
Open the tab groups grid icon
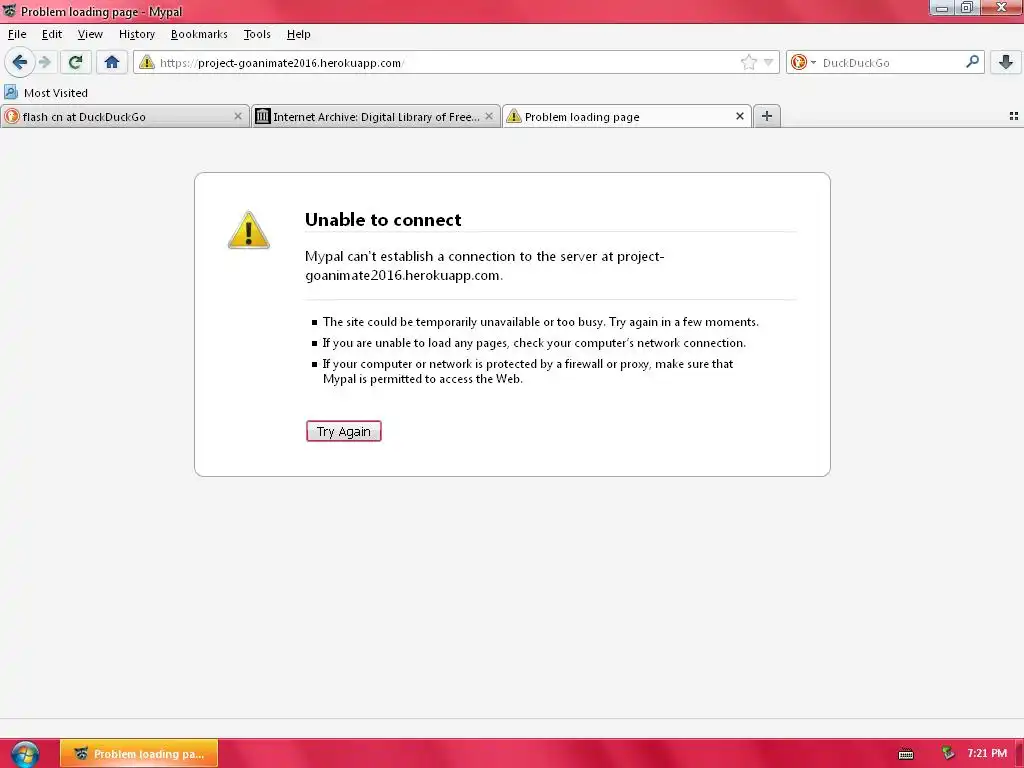pos(1014,116)
